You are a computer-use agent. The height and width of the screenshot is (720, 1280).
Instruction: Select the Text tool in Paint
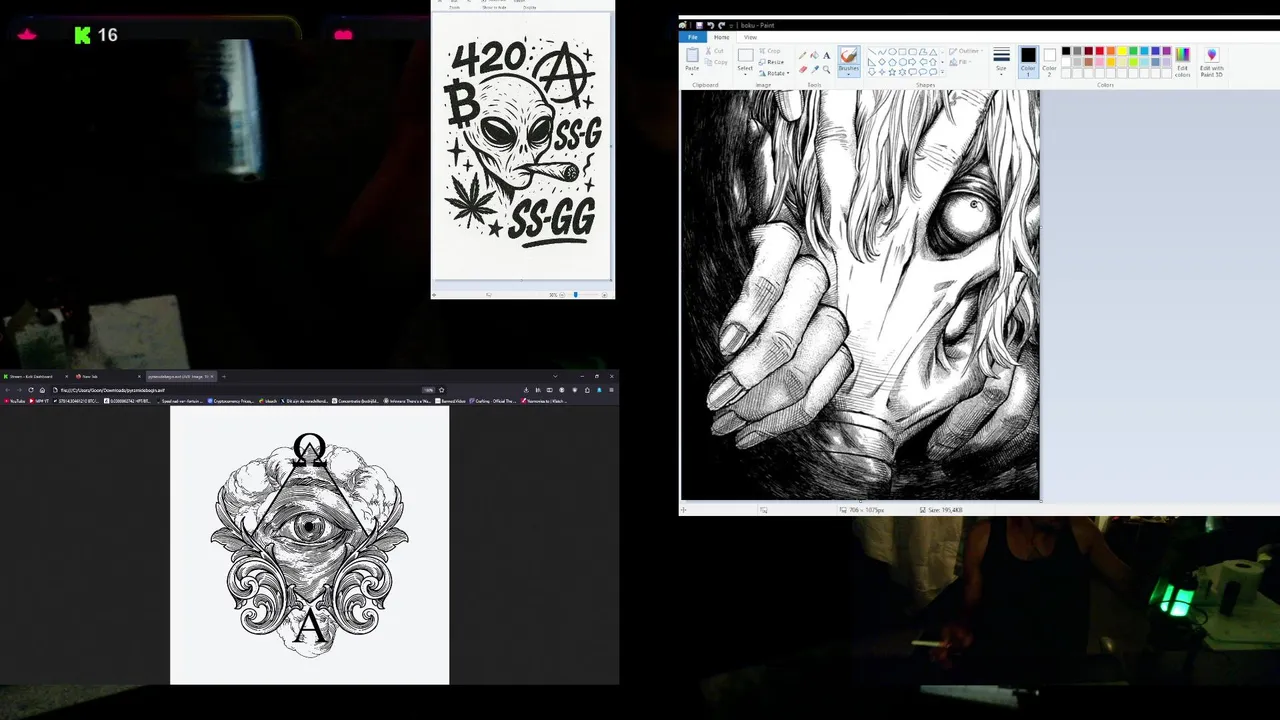pyautogui.click(x=827, y=55)
